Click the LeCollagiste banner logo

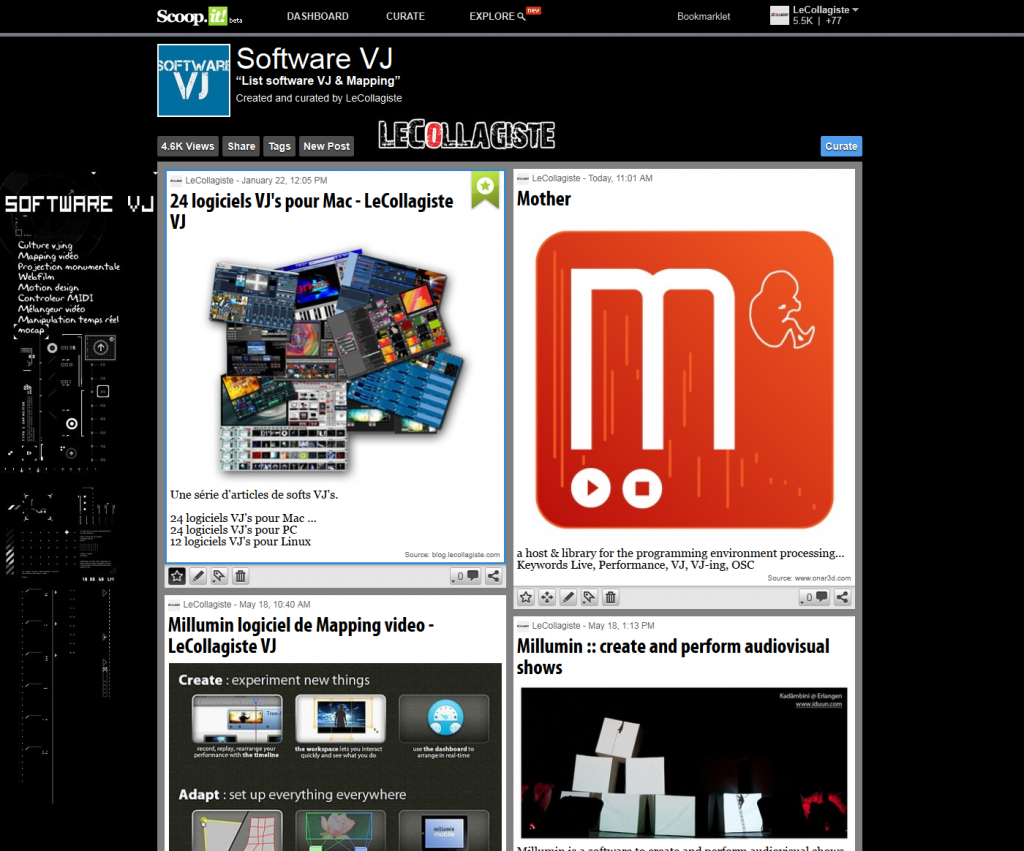click(x=467, y=135)
